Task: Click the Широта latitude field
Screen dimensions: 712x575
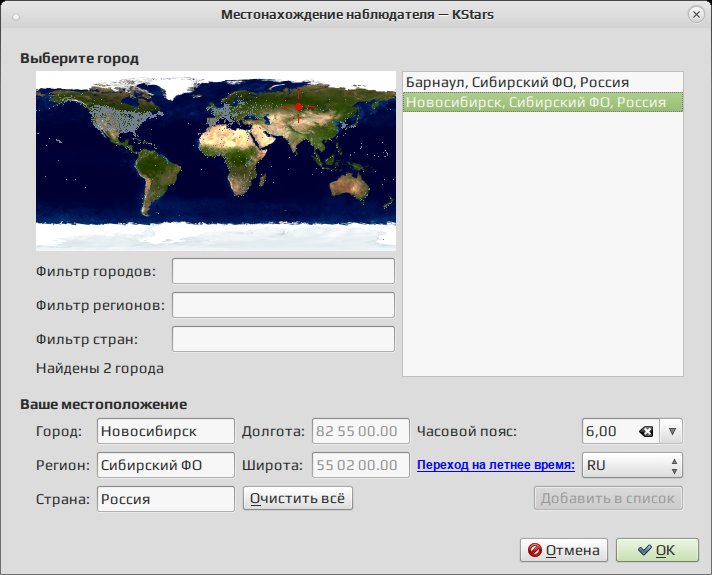Action: pyautogui.click(x=361, y=465)
